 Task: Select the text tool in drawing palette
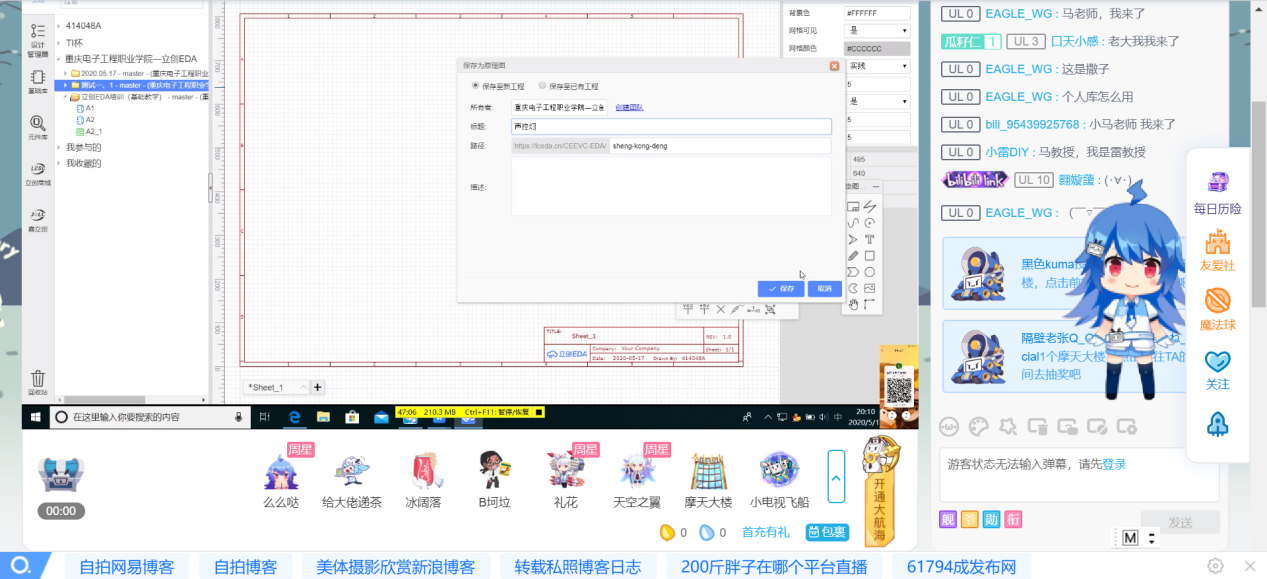[869, 239]
